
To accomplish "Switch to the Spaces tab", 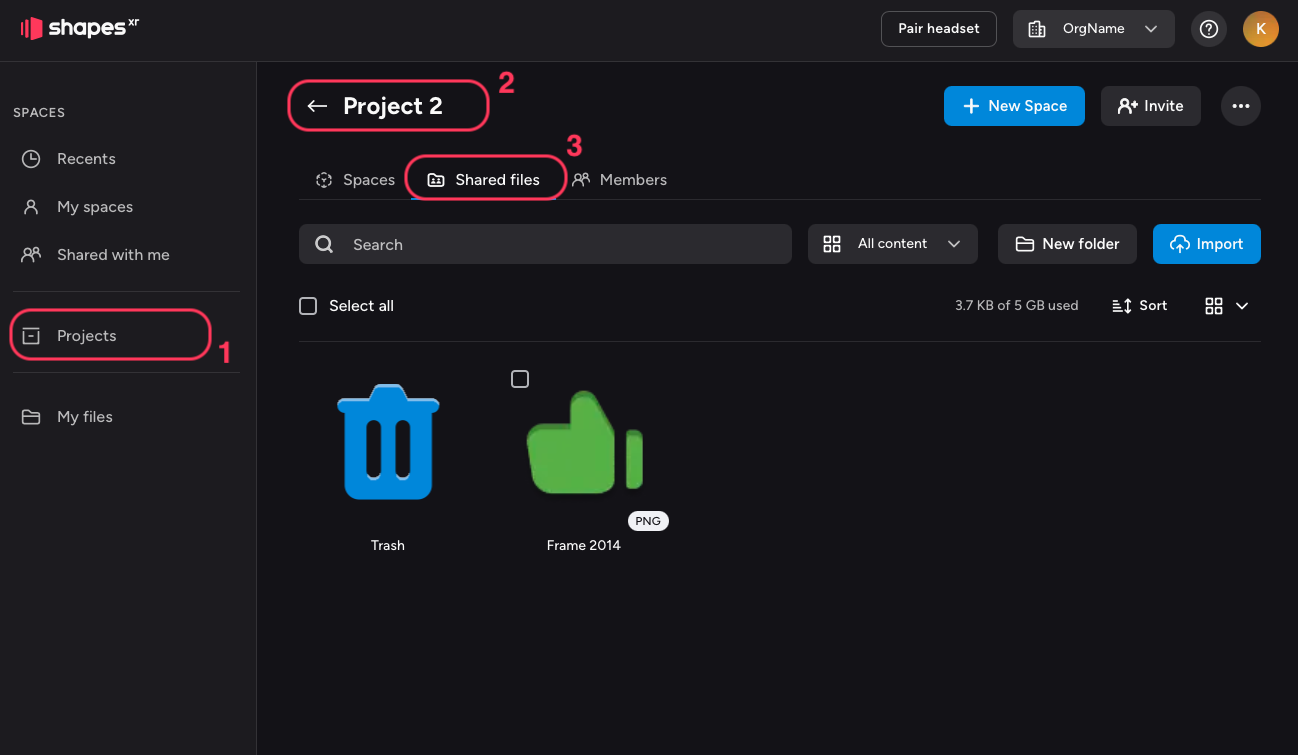I will (355, 180).
